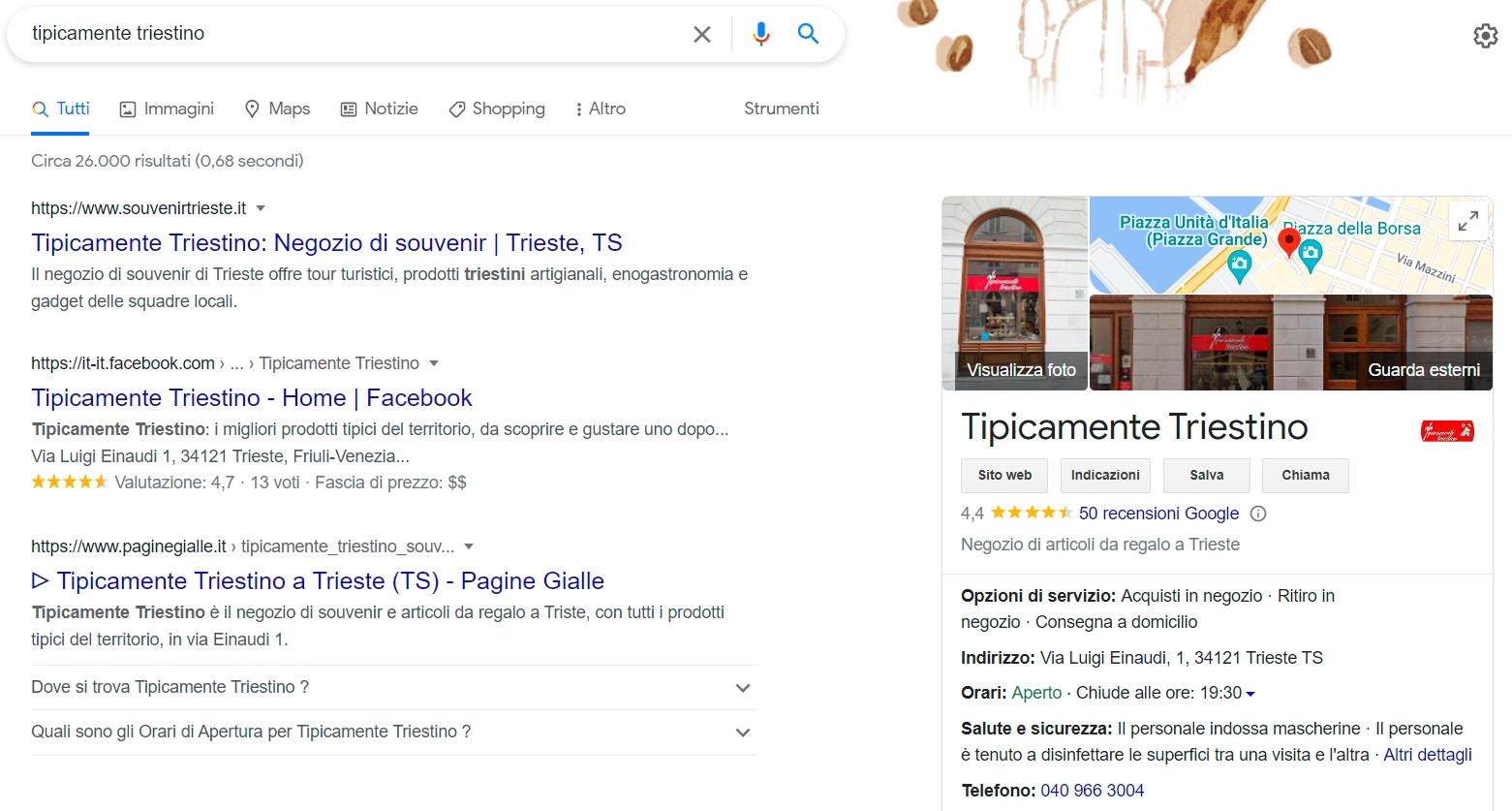Image resolution: width=1512 pixels, height=811 pixels.
Task: Expand opening hours arrow after 19:30
Action: point(1250,694)
